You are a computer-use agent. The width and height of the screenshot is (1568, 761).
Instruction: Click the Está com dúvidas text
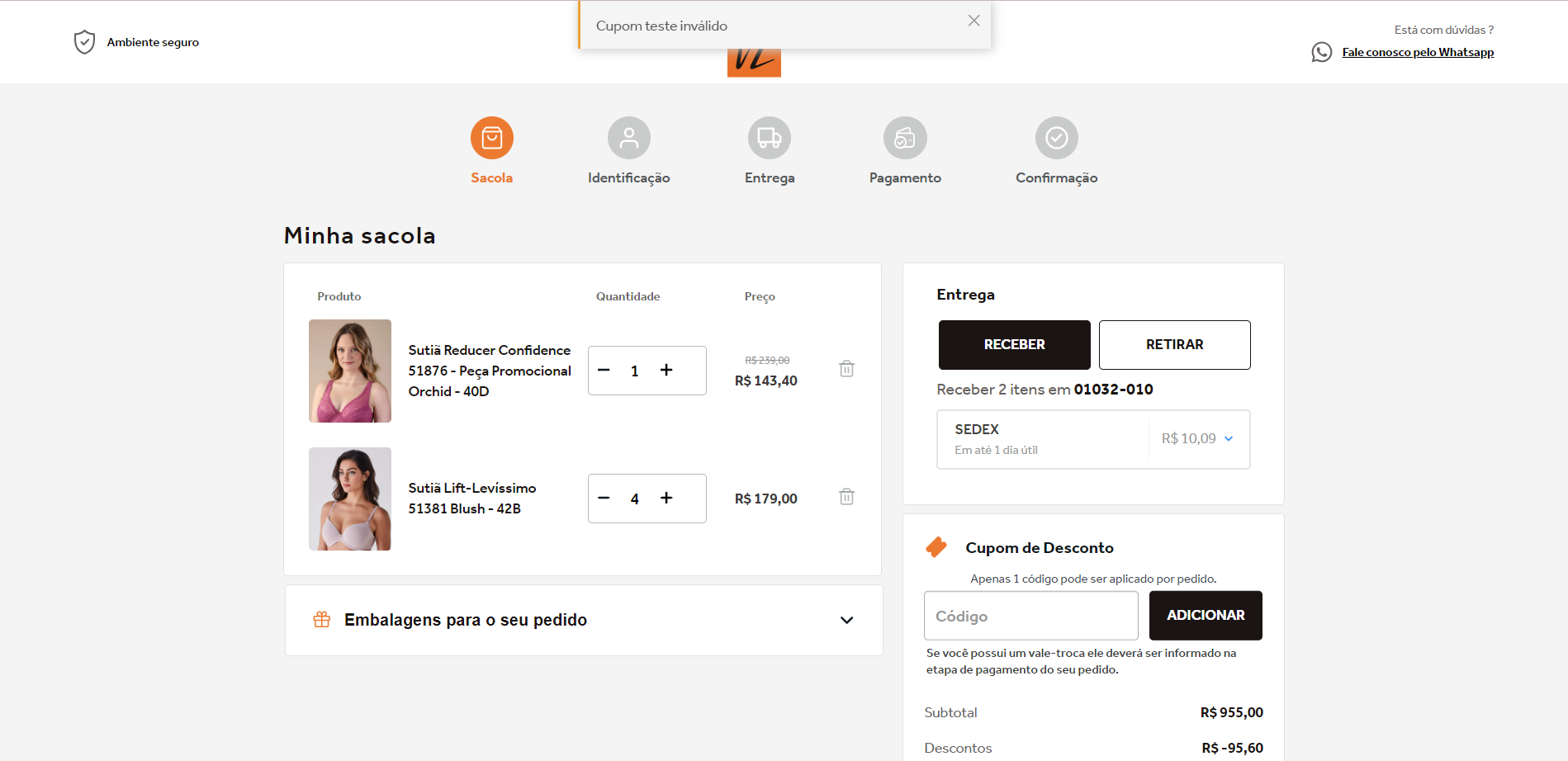(1444, 30)
